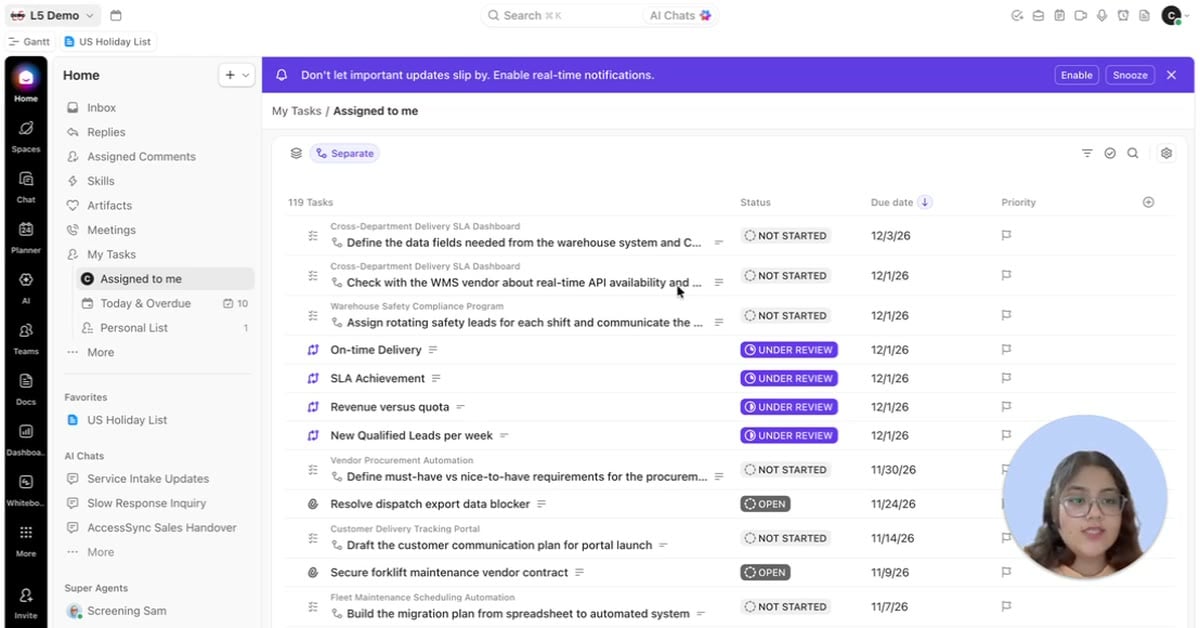The image size is (1200, 628).
Task: Open the L5 Demo workspace dropdown
Action: [52, 16]
